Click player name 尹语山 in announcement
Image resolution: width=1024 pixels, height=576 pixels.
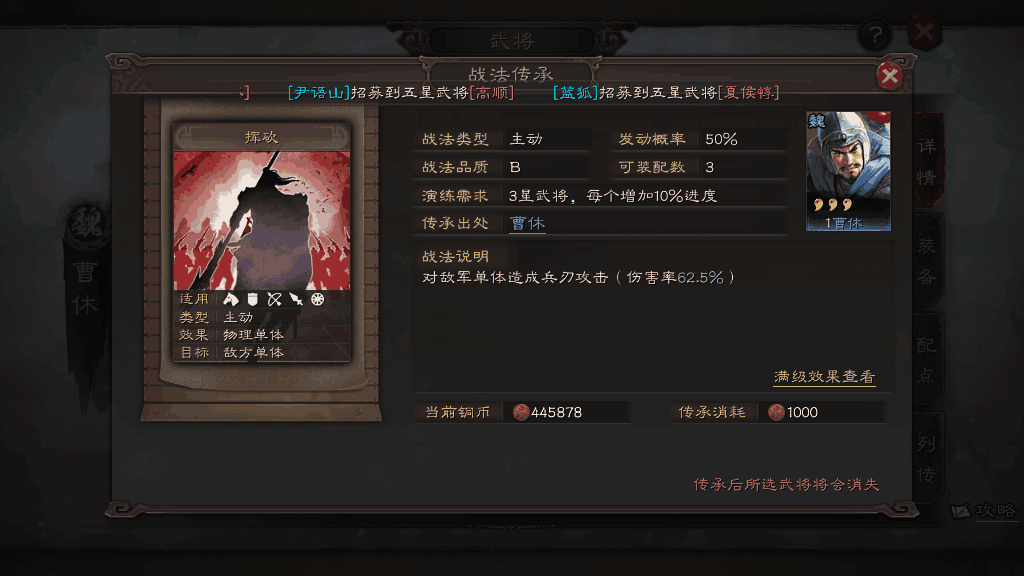[319, 93]
